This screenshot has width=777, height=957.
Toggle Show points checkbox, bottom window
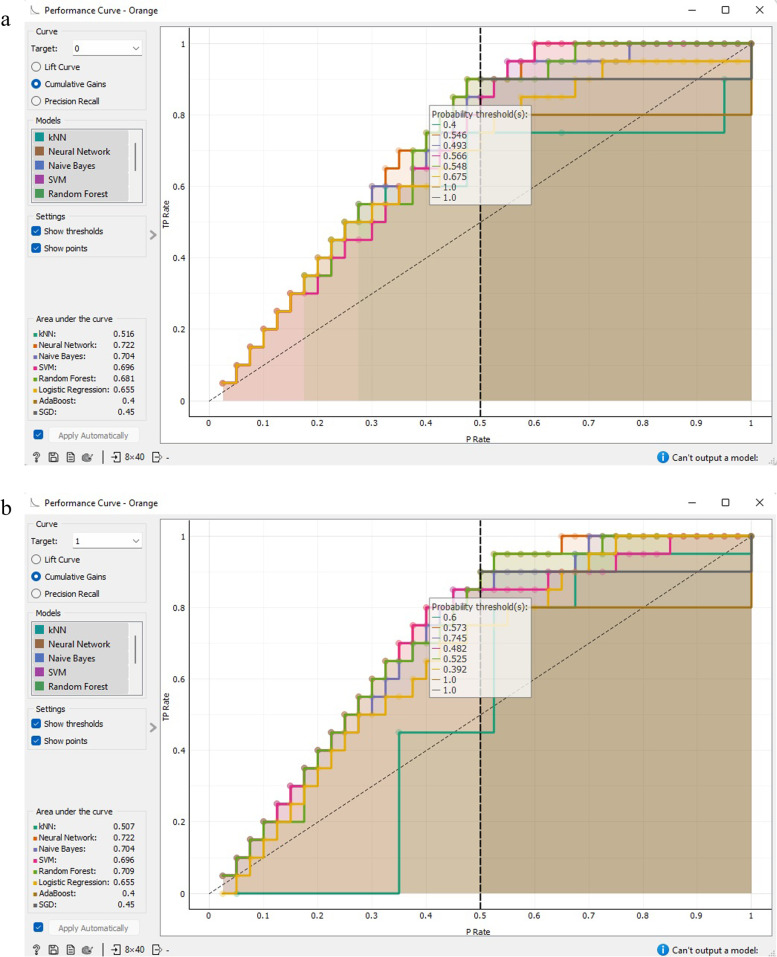coord(36,740)
